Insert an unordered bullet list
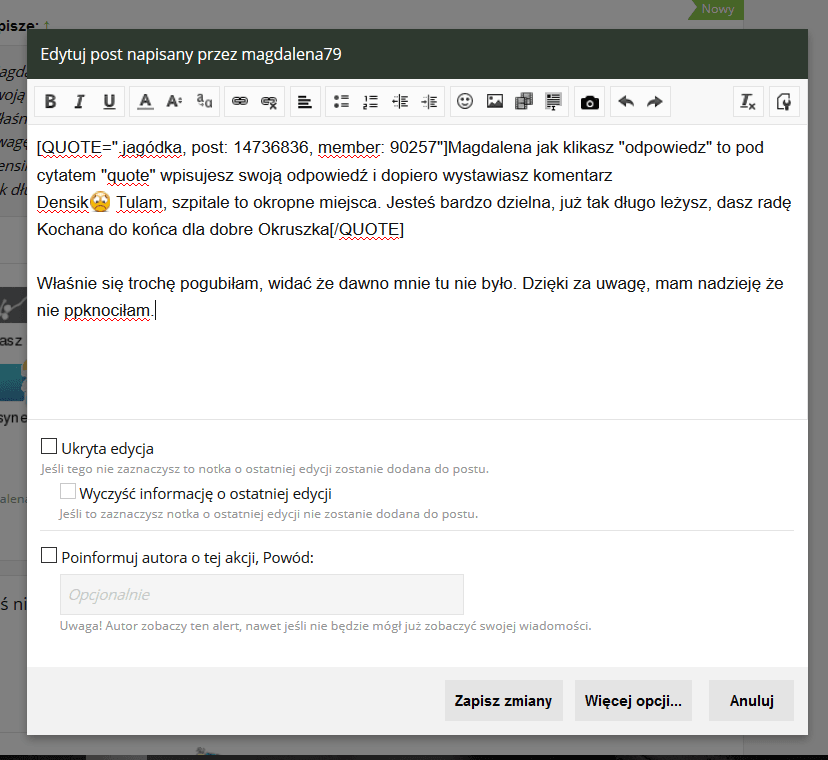828x760 pixels. click(x=341, y=101)
